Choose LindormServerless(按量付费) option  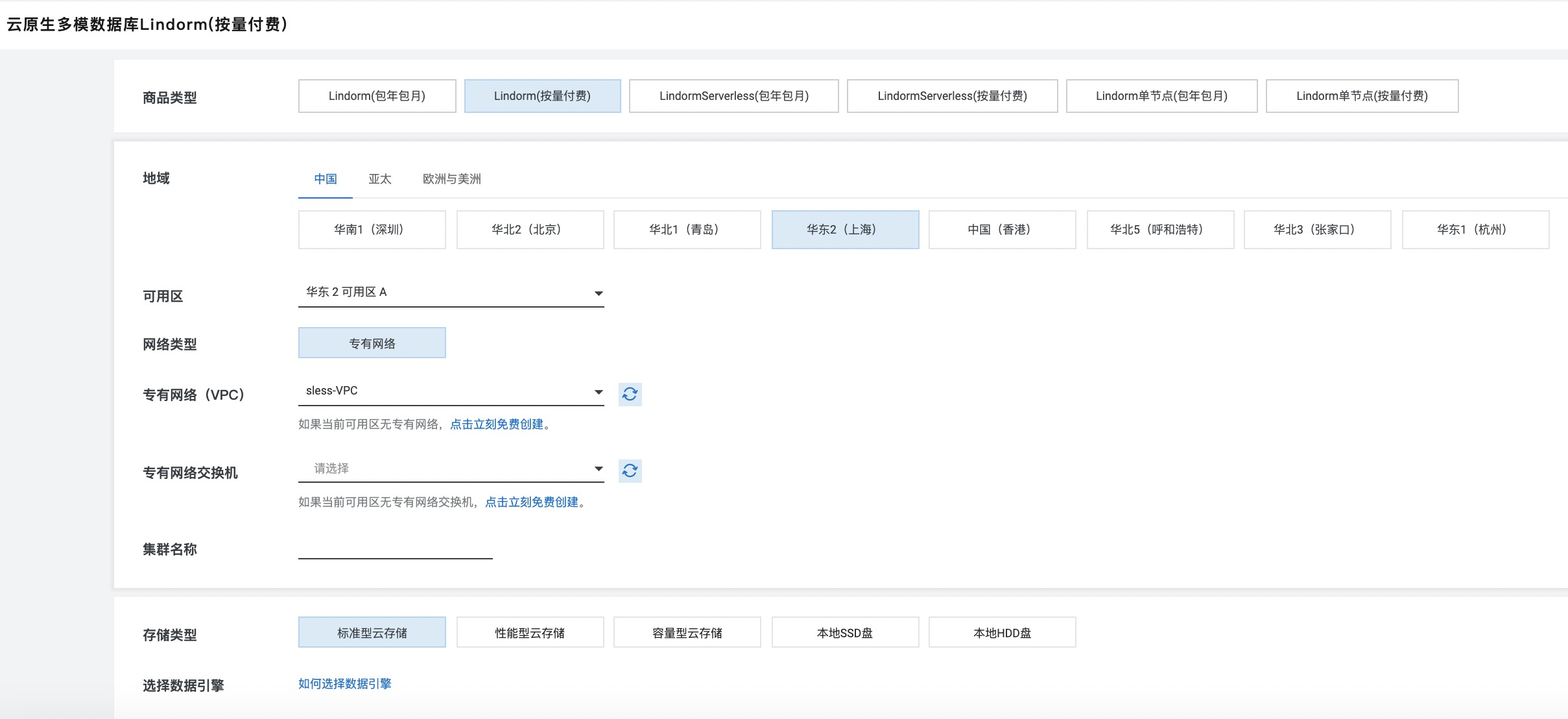tap(952, 96)
